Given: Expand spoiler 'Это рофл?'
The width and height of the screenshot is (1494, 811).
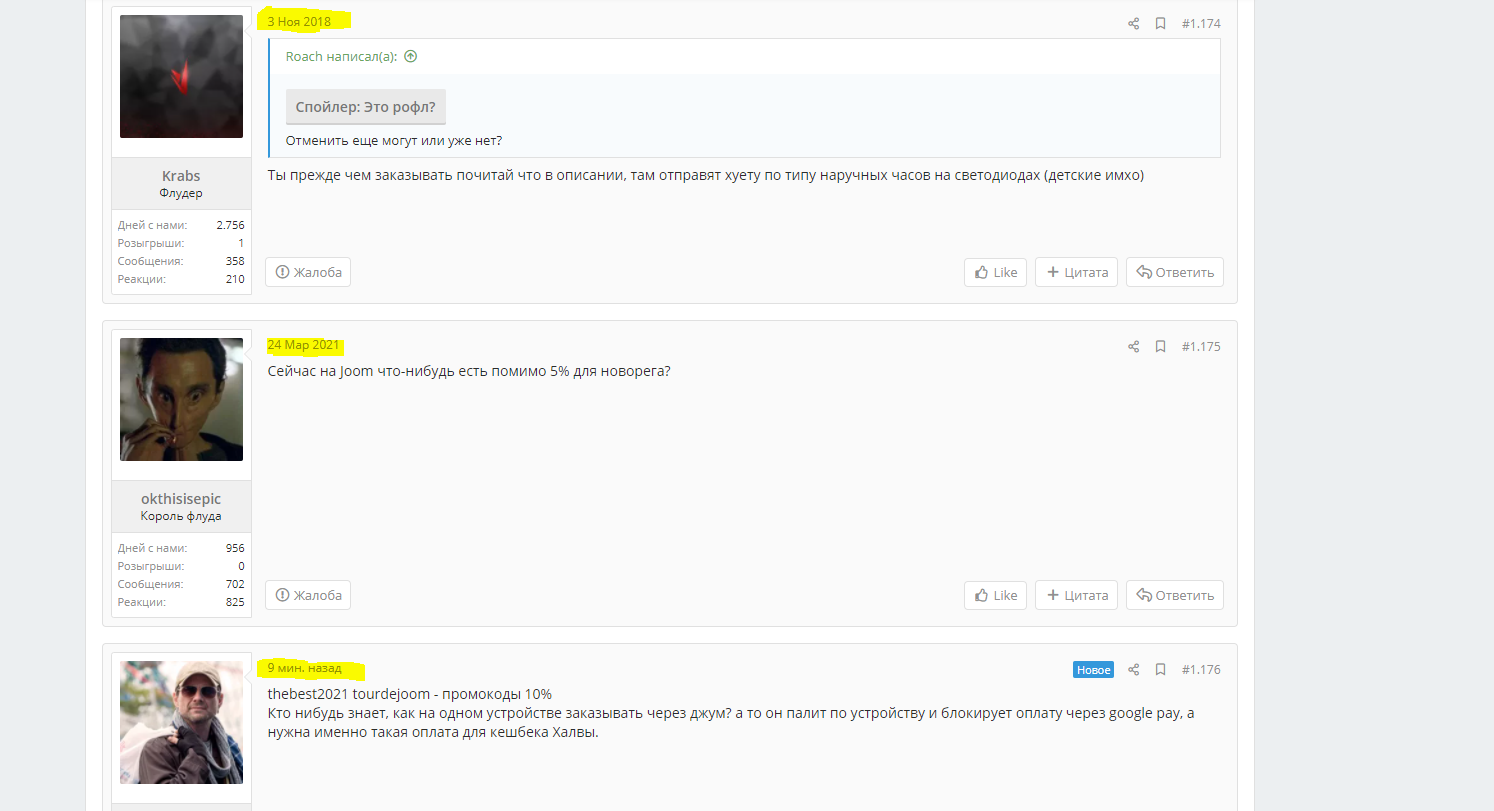Looking at the screenshot, I should (x=366, y=107).
